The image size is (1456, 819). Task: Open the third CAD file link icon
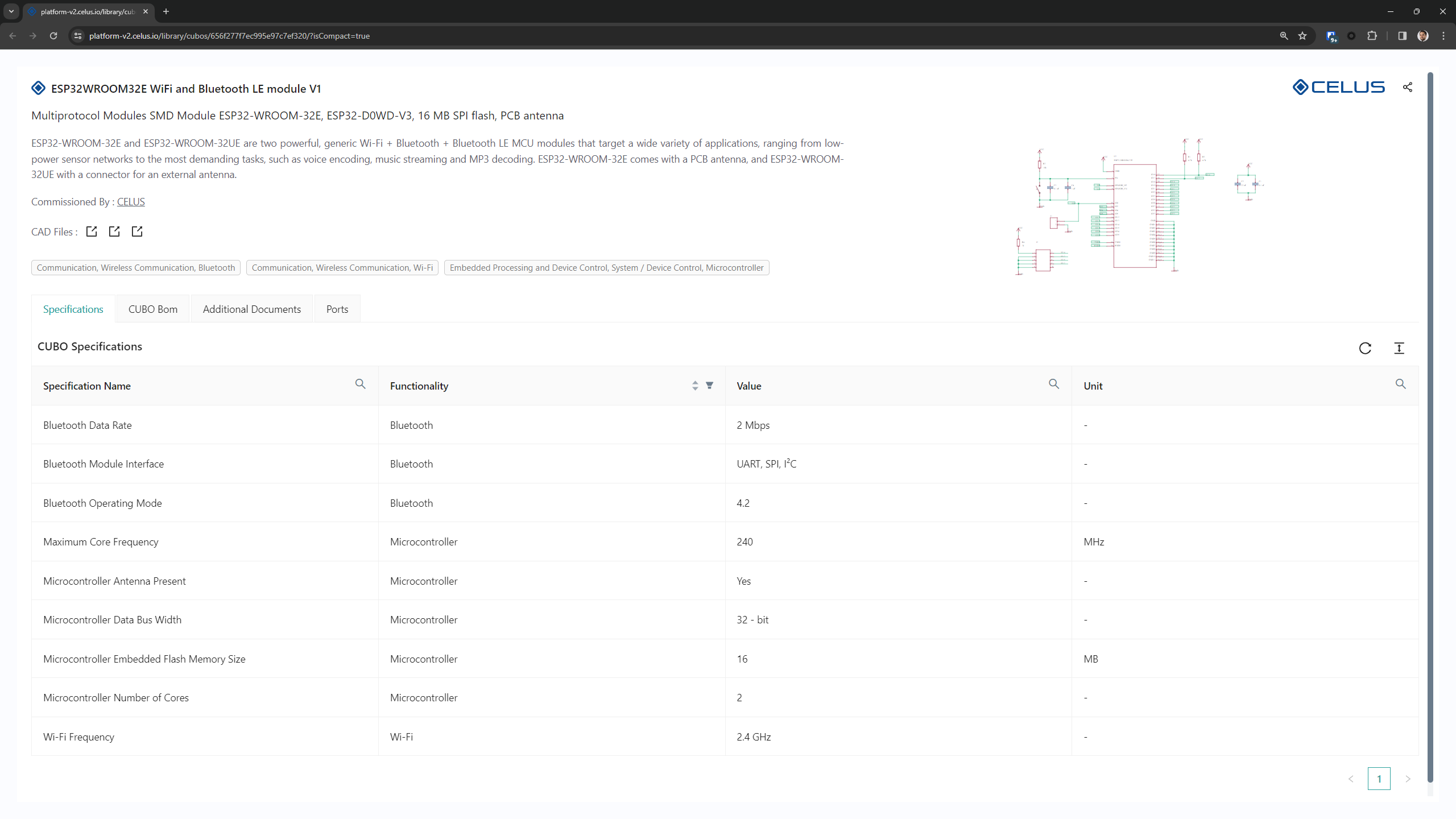point(137,231)
